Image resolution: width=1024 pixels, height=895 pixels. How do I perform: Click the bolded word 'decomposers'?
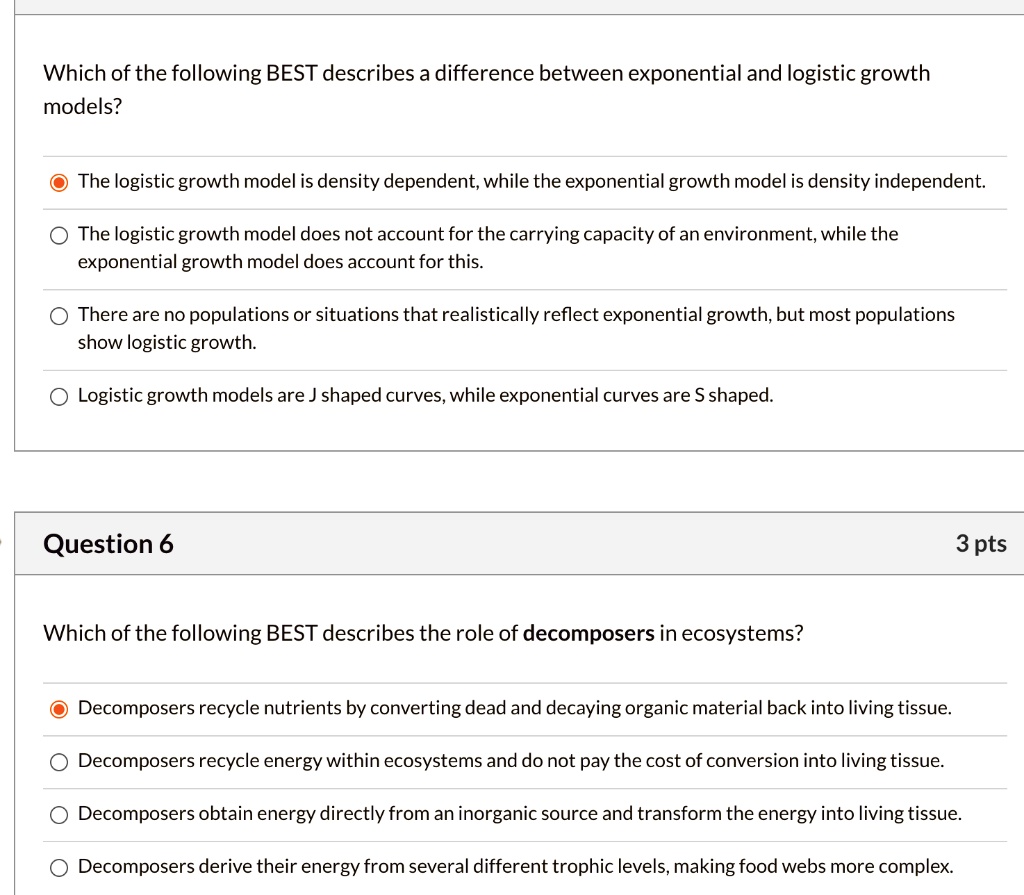(587, 633)
